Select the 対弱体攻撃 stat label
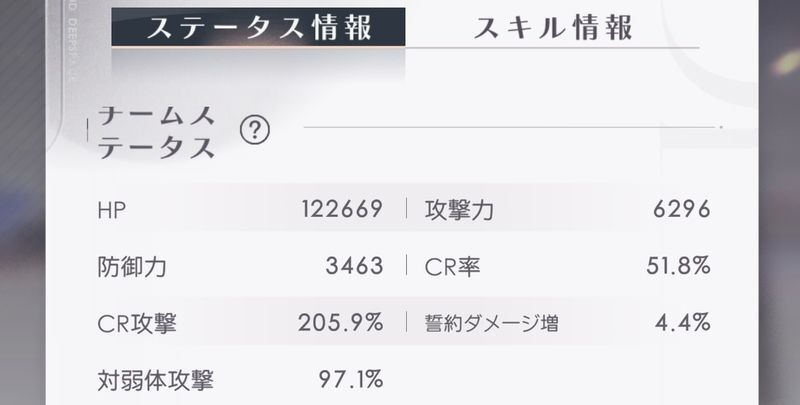This screenshot has width=800, height=405. 155,381
